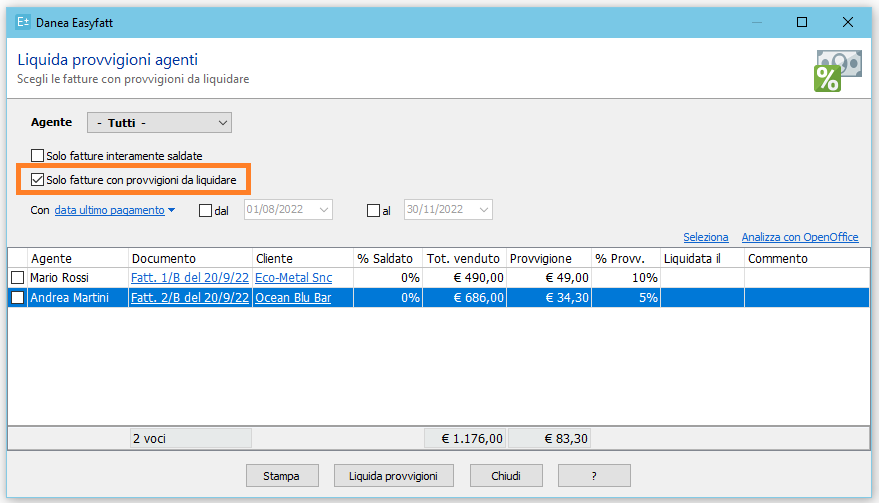Click the Commento column header
This screenshot has width=879, height=503.
point(807,258)
